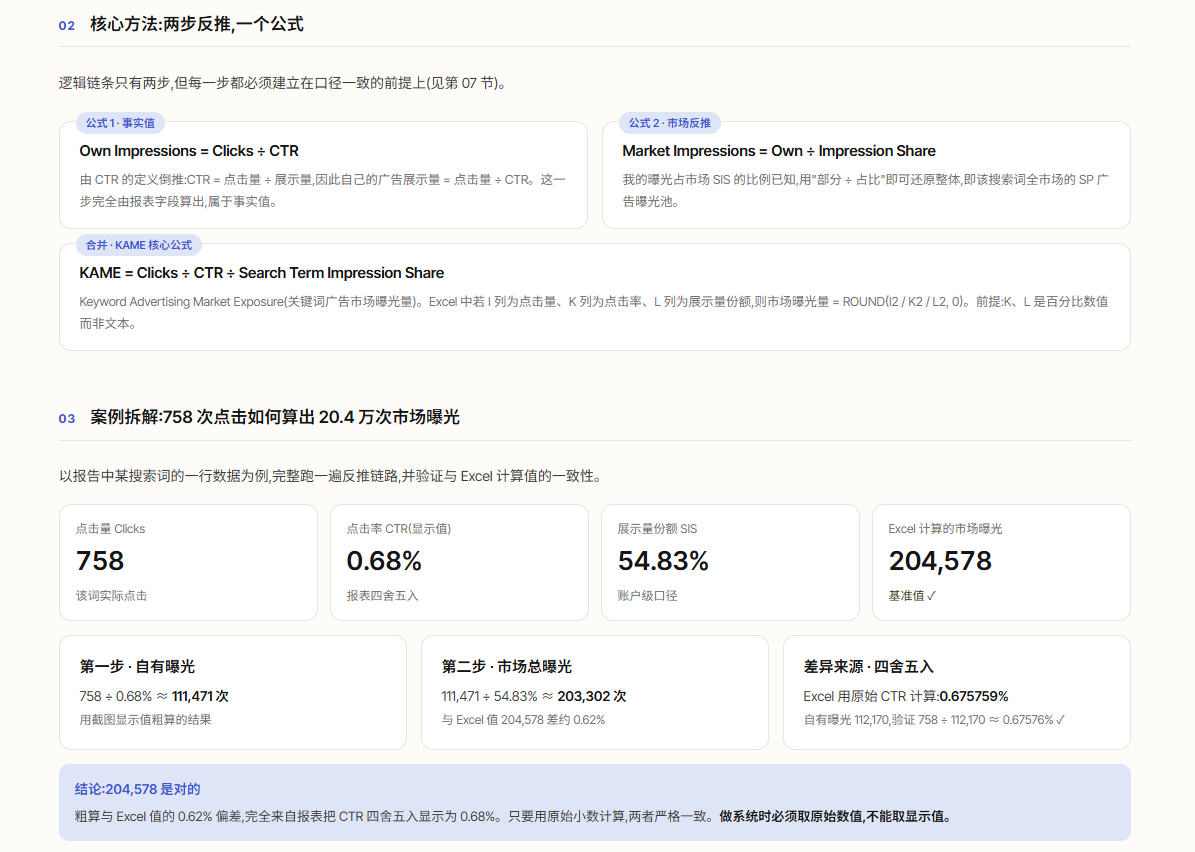
Task: Click caption 与 Excel 值 204,578 差约 0.62%
Action: pyautogui.click(x=523, y=720)
